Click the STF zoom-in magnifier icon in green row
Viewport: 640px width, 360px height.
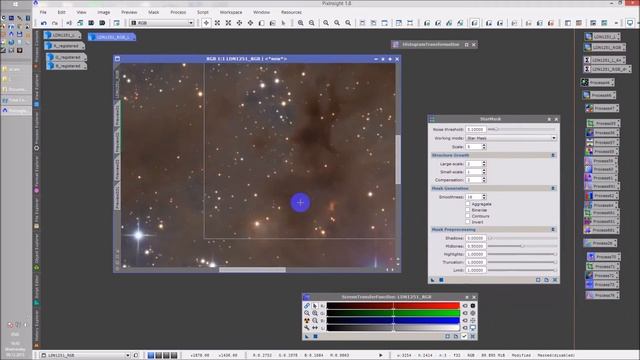[x=315, y=313]
